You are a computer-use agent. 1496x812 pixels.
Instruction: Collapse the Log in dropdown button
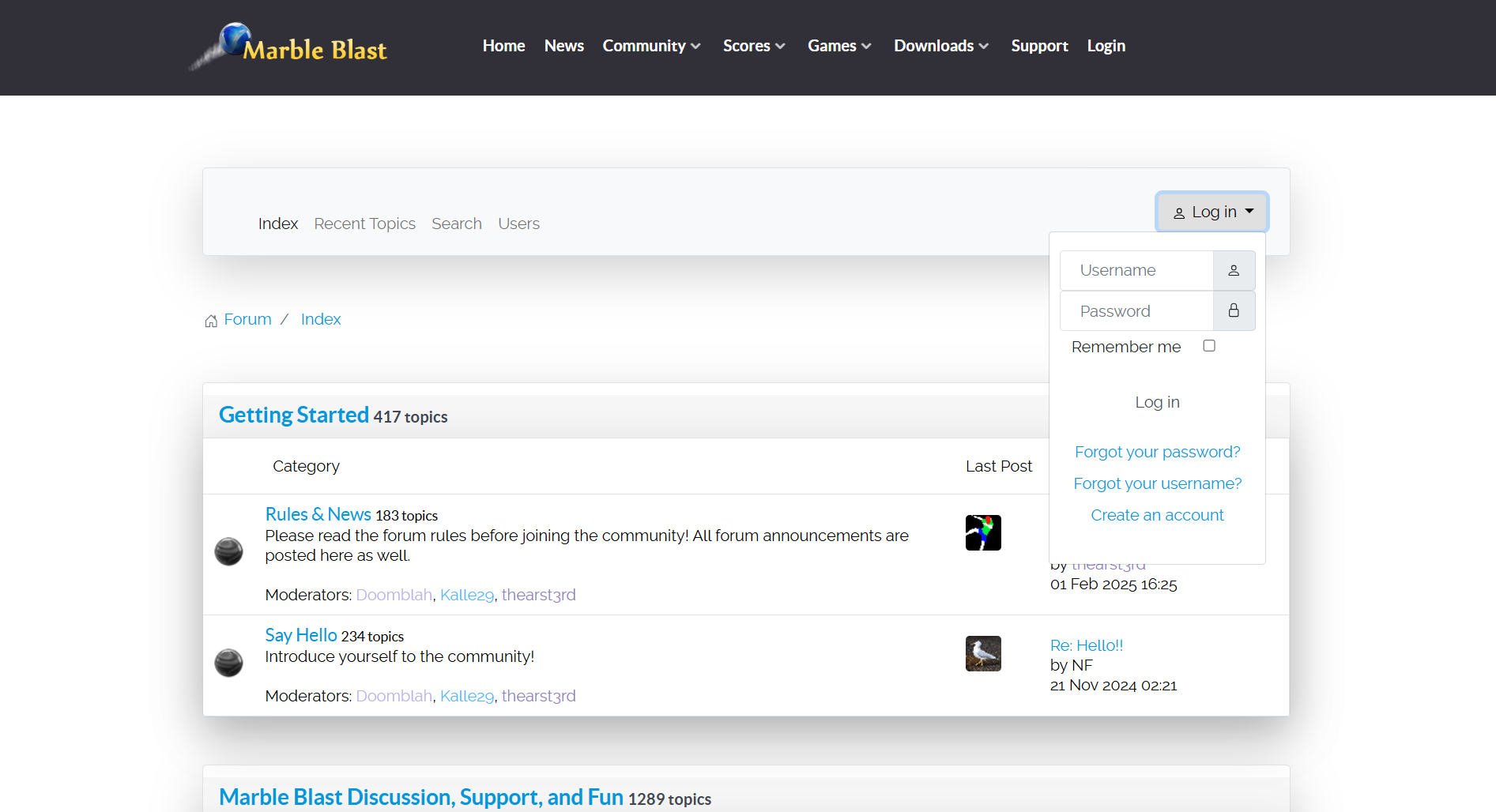tap(1212, 212)
